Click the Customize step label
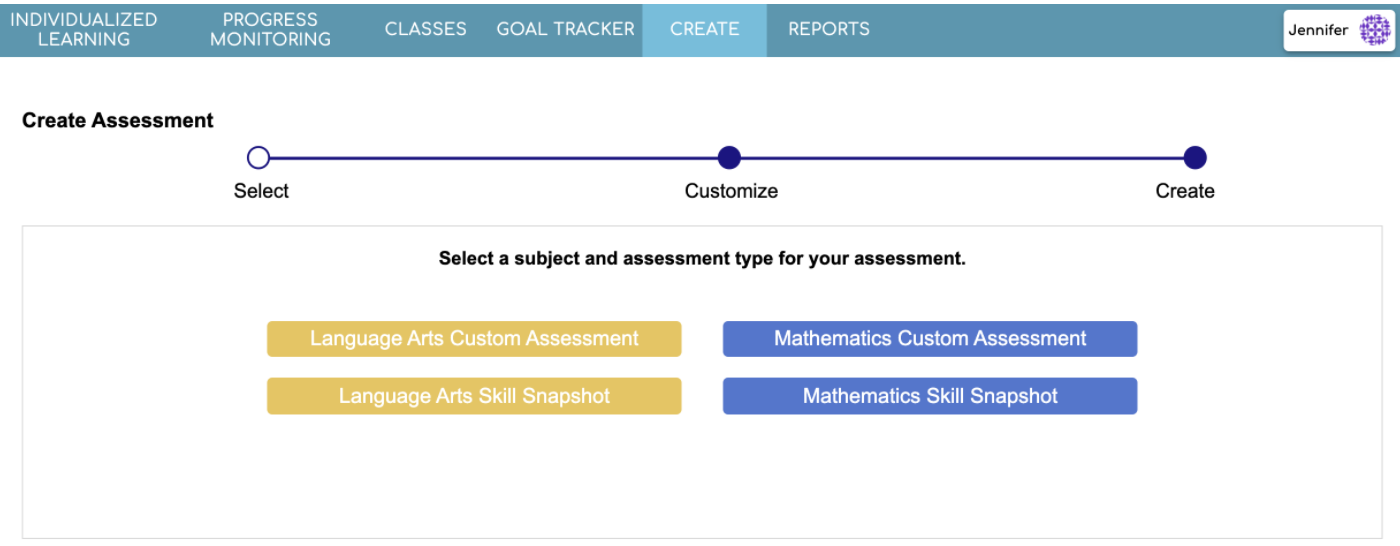This screenshot has height=546, width=1400. 731,191
